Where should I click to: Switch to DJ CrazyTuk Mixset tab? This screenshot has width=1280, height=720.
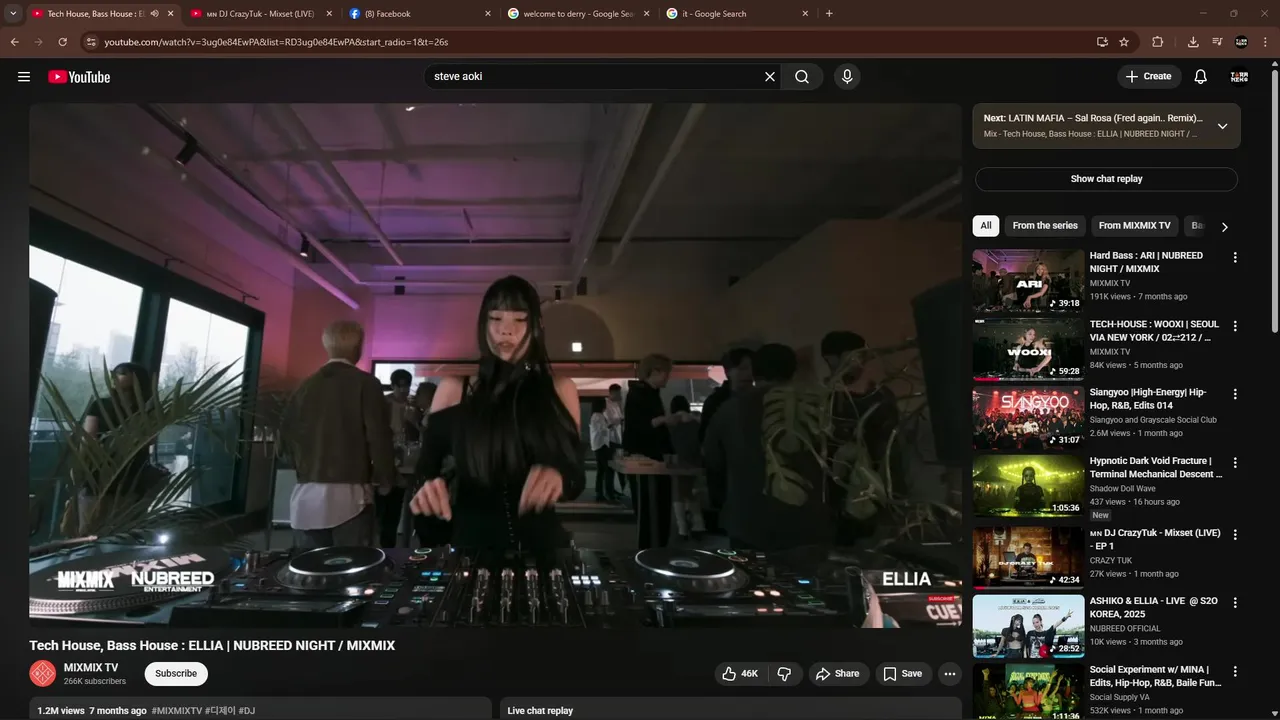pyautogui.click(x=260, y=14)
